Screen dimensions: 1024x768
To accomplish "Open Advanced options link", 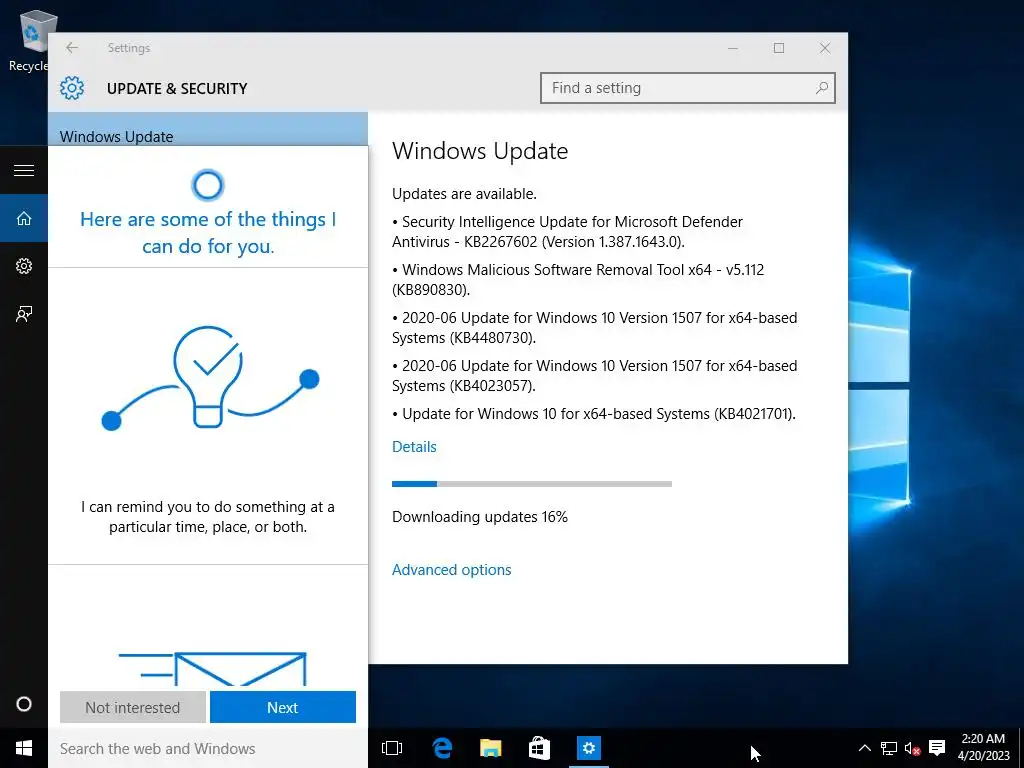I will coord(451,569).
